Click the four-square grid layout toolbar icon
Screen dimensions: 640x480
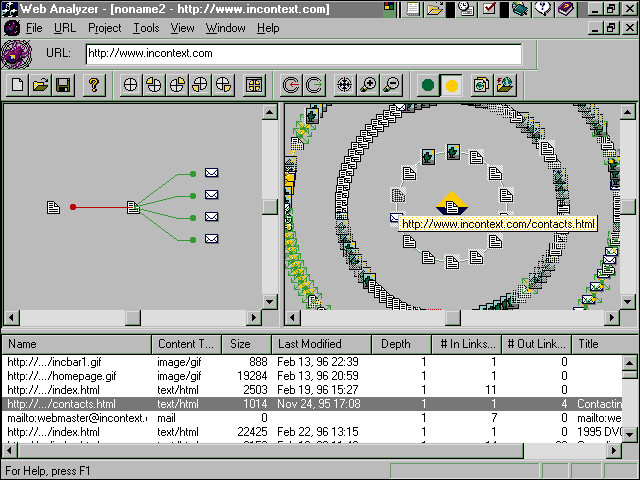(x=254, y=85)
